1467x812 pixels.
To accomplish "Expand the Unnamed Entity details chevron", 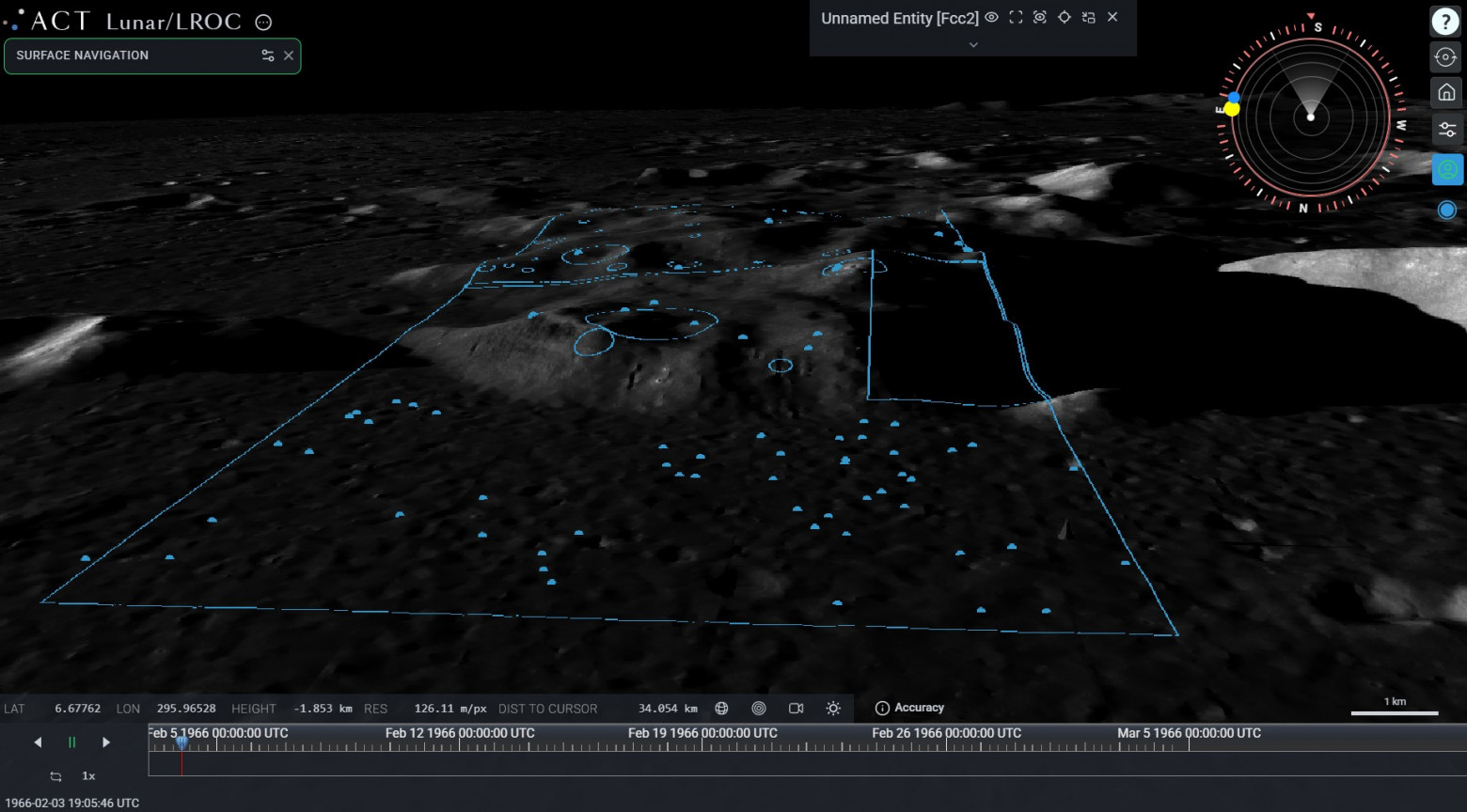I will click(973, 44).
